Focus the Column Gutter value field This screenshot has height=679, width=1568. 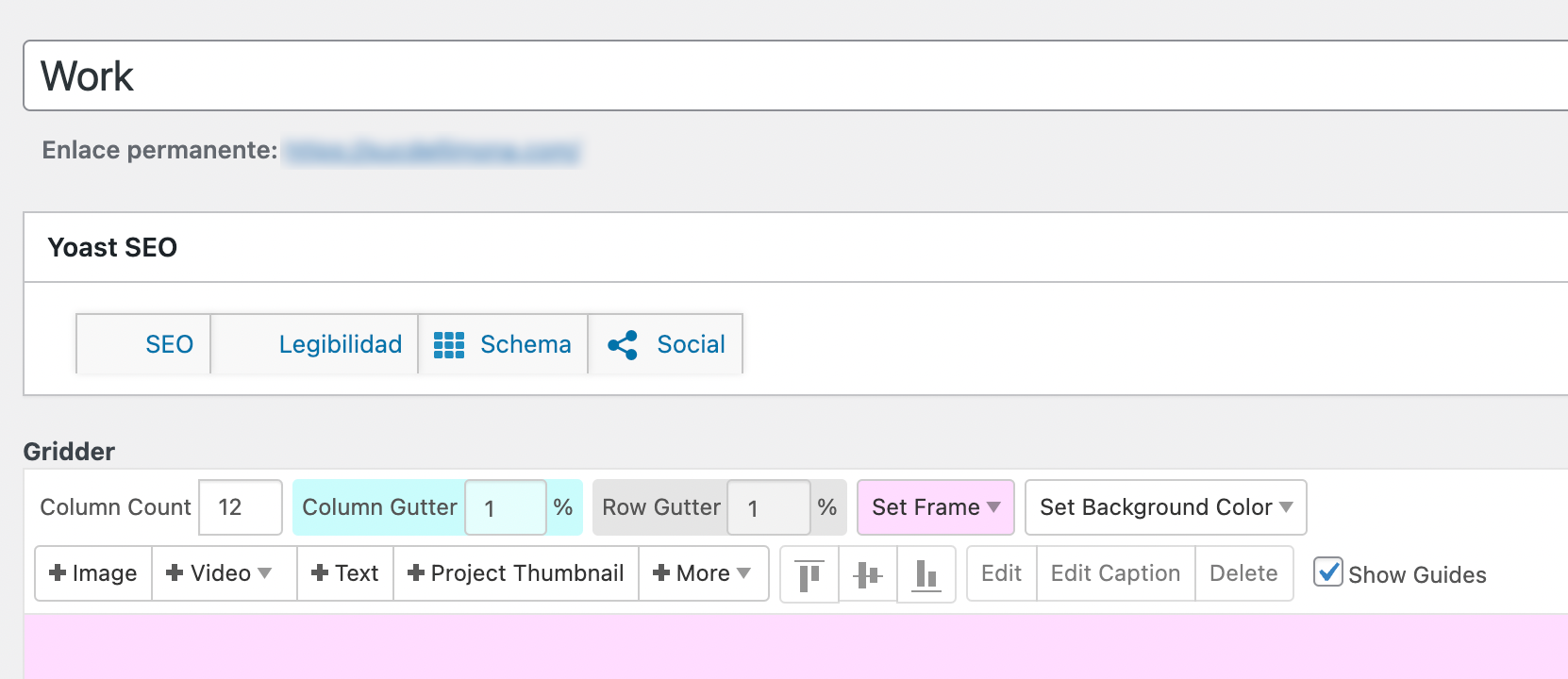pos(506,507)
